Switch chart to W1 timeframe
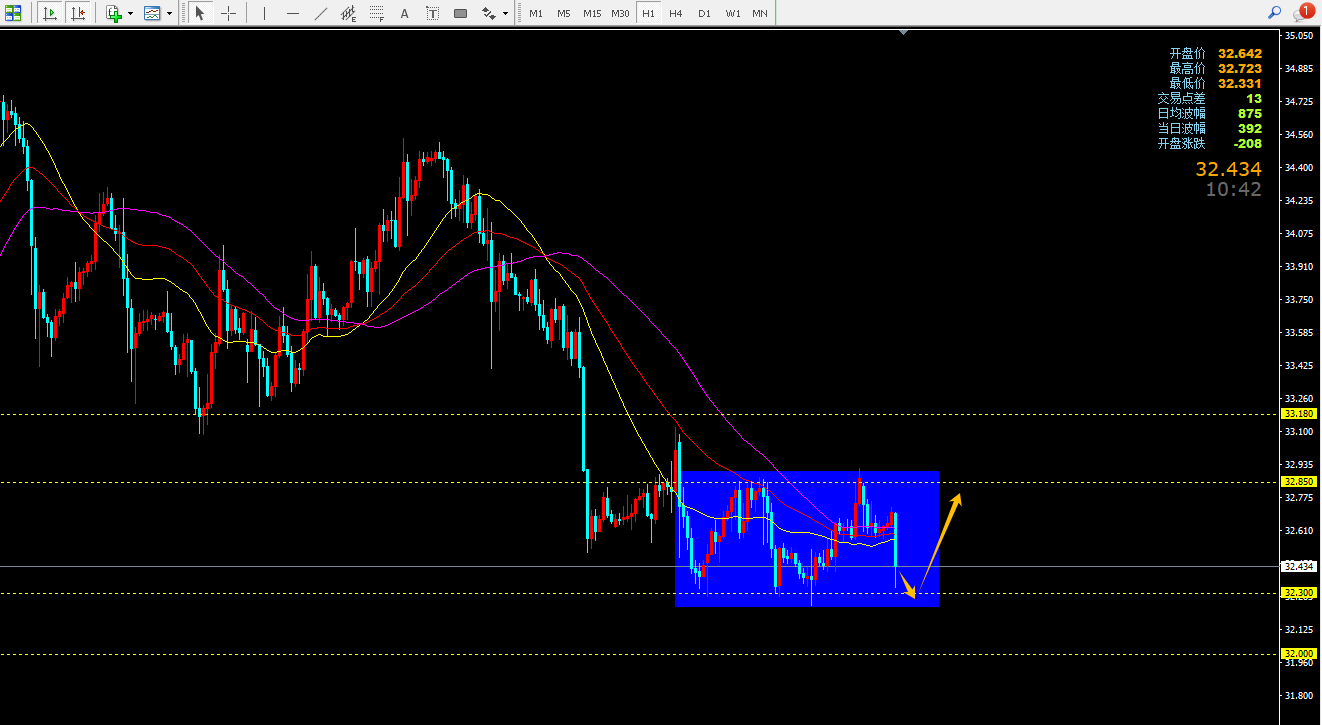 (x=733, y=14)
